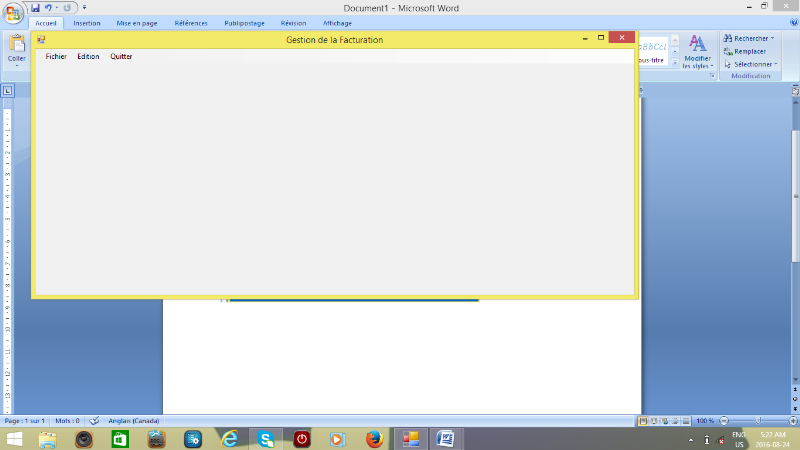Select the Révision ribbon tab
The height and width of the screenshot is (450, 800).
[x=293, y=23]
